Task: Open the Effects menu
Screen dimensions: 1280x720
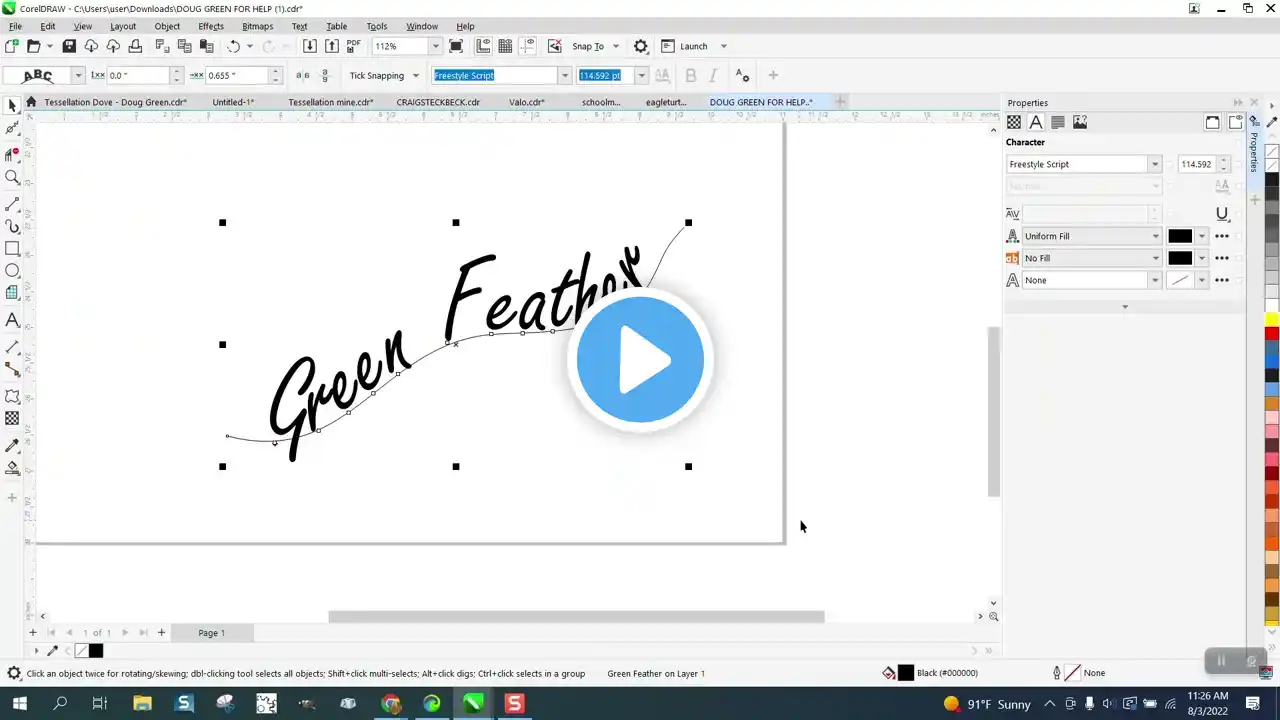Action: click(x=211, y=26)
